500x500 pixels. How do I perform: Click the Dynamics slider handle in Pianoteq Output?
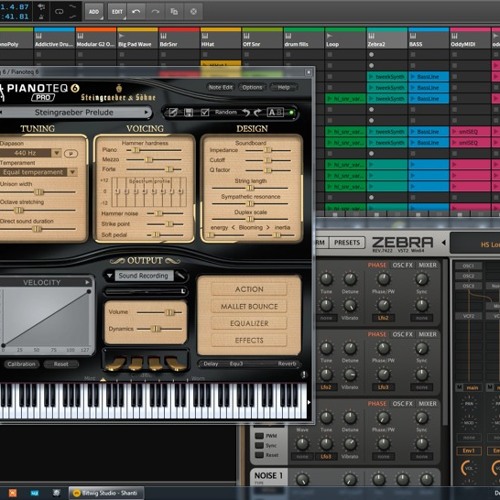(x=156, y=329)
